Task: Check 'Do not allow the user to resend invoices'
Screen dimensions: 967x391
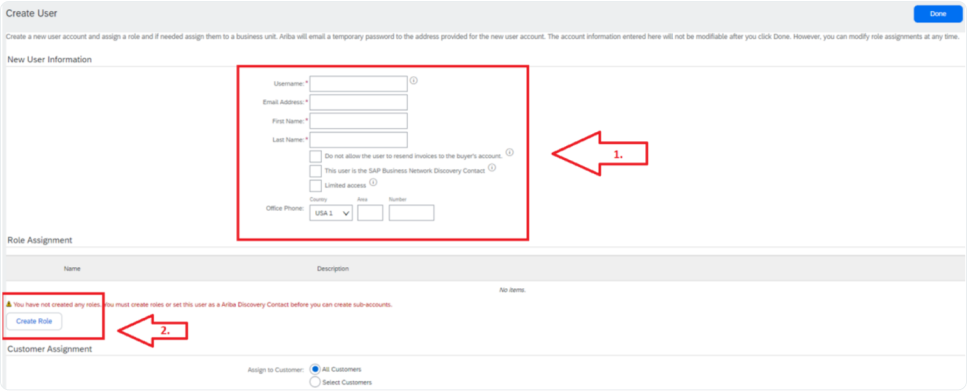Action: [x=316, y=156]
